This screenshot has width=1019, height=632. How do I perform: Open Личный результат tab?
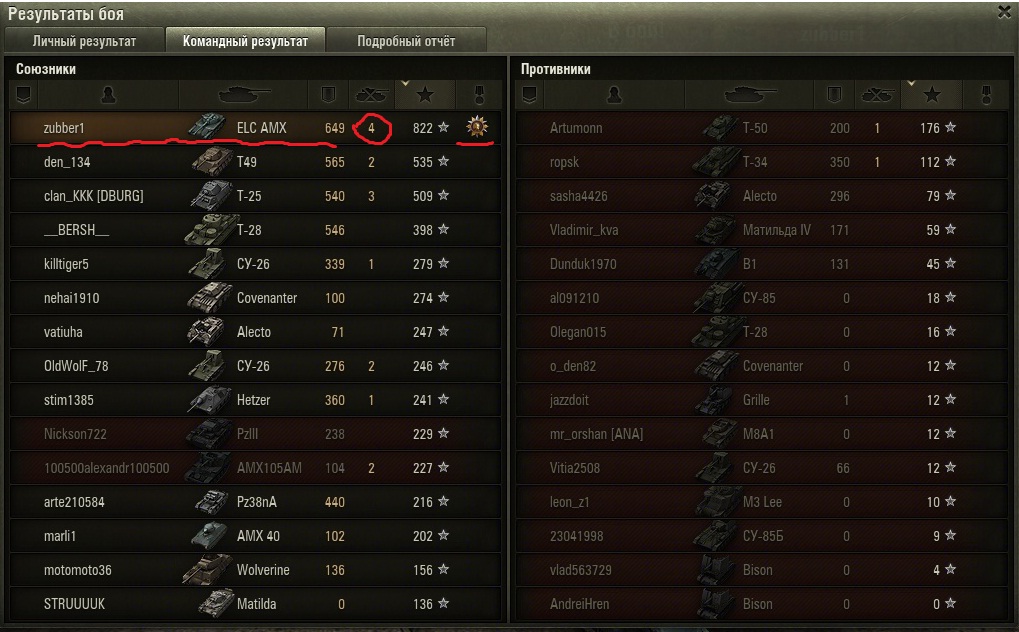click(x=84, y=41)
